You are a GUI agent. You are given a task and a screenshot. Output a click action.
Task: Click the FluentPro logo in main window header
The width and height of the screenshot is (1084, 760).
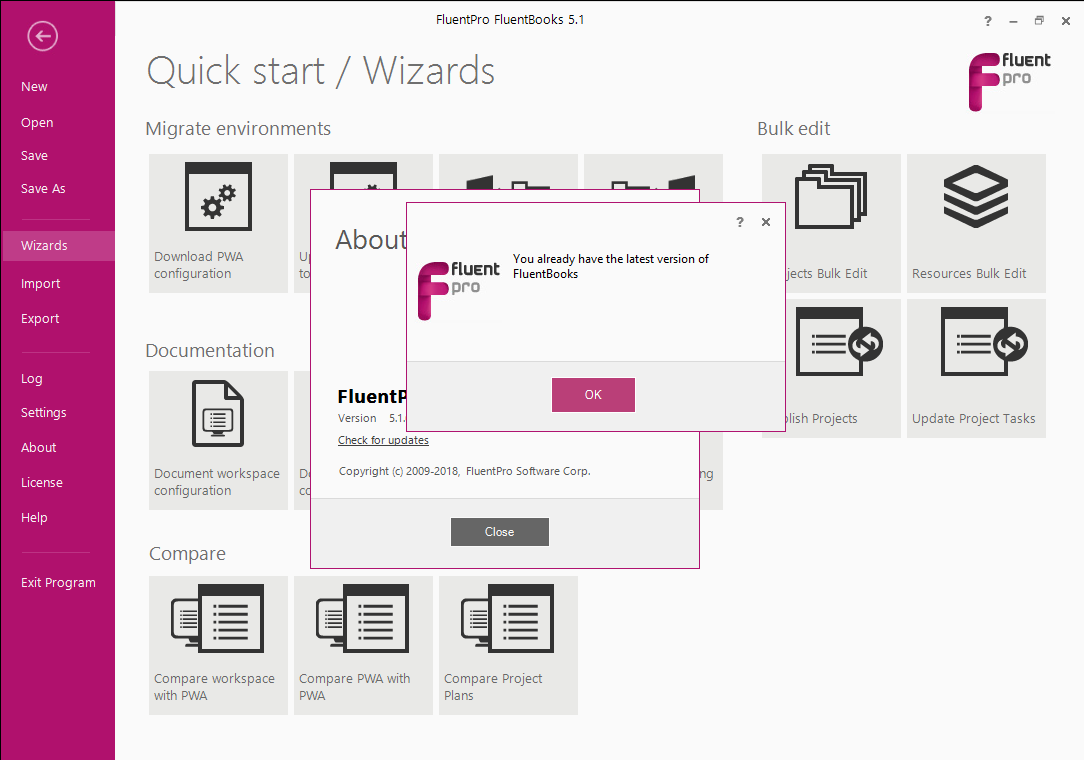pos(1009,81)
